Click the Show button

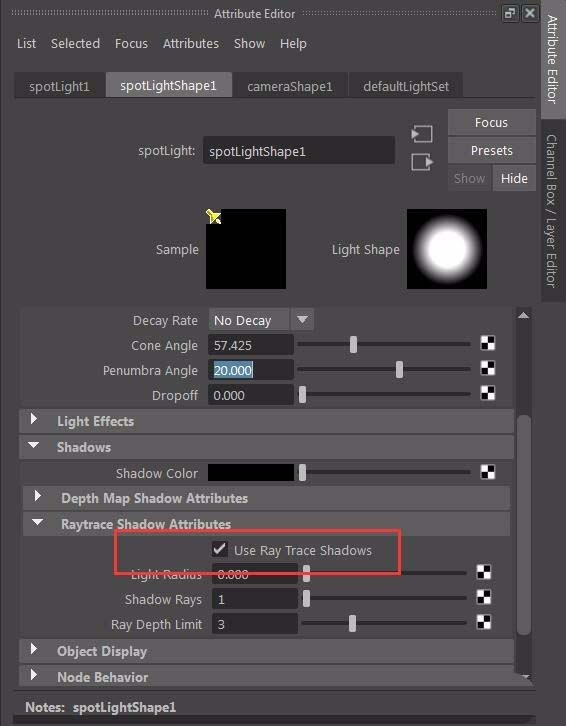pyautogui.click(x=469, y=178)
